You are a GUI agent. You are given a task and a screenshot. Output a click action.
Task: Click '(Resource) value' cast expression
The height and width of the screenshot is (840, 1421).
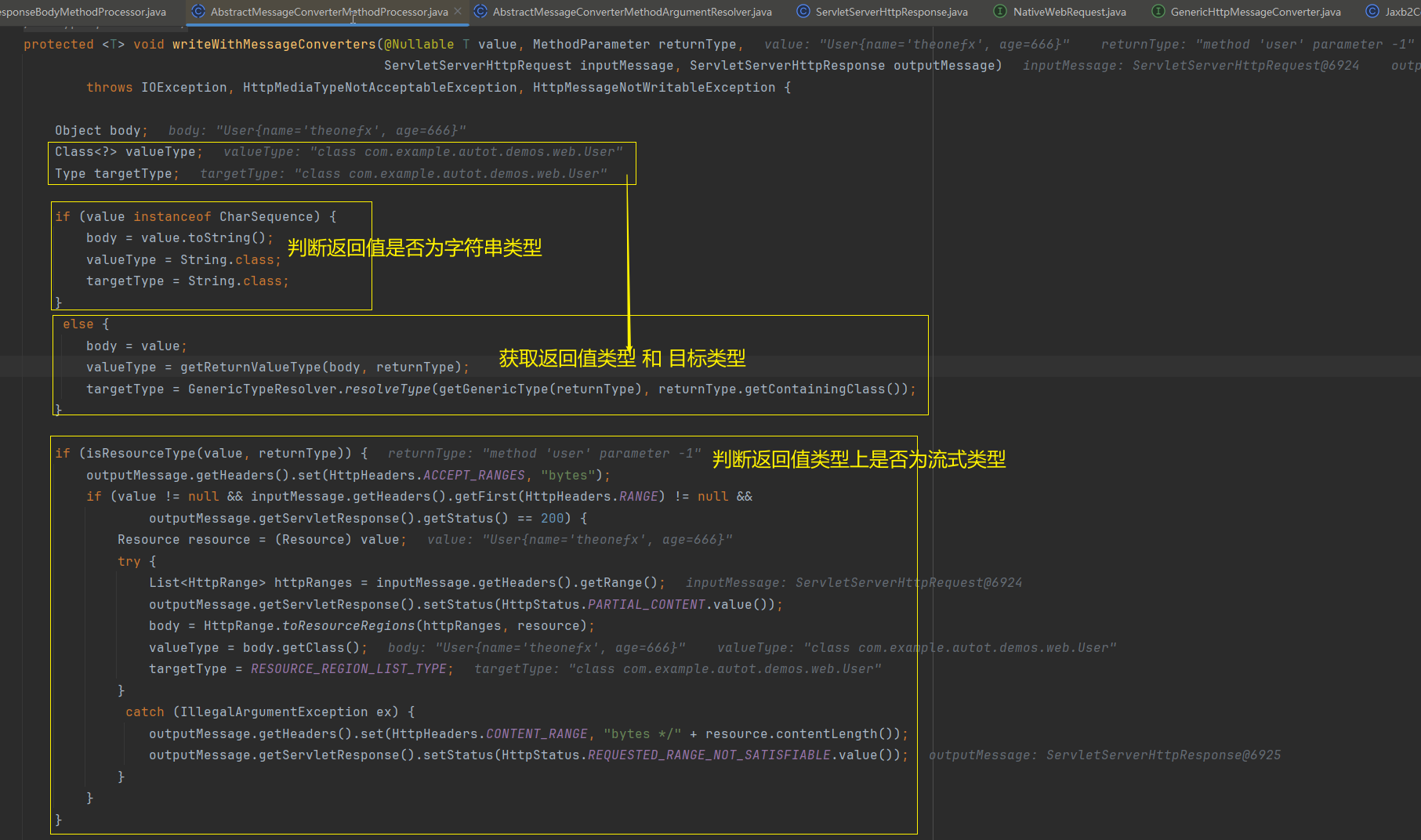coord(337,540)
